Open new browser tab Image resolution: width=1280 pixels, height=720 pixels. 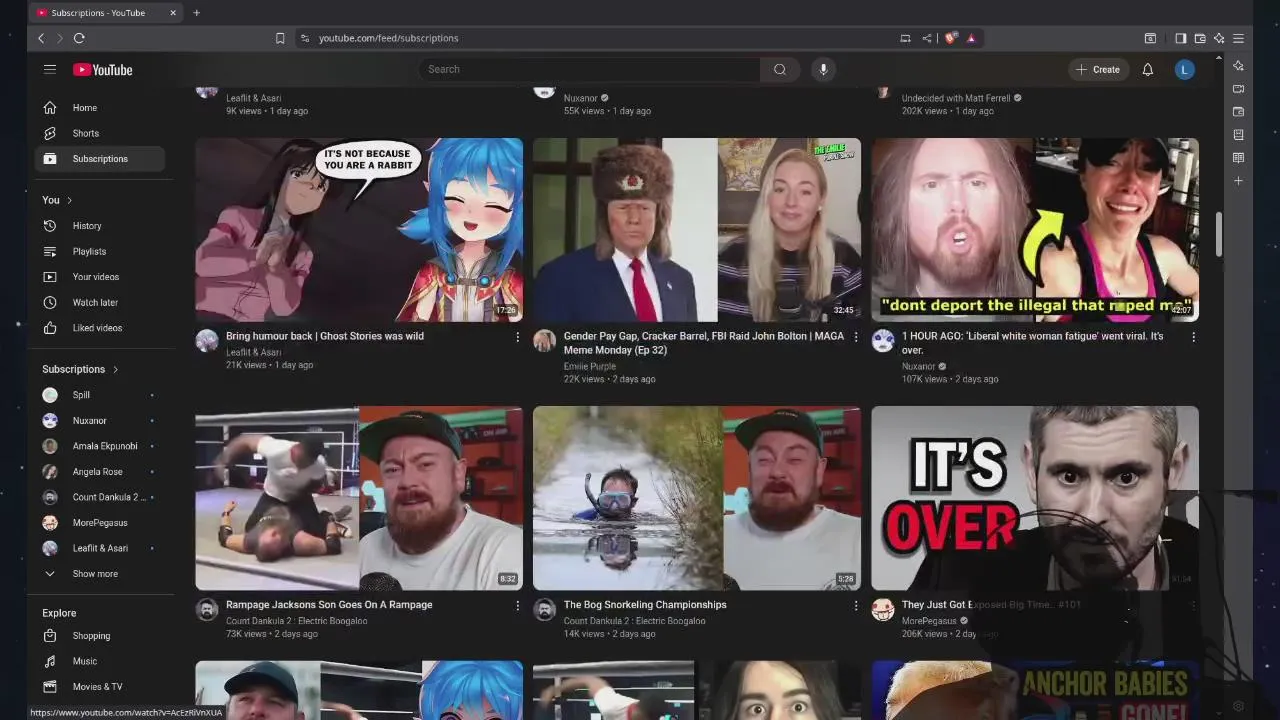pyautogui.click(x=196, y=13)
